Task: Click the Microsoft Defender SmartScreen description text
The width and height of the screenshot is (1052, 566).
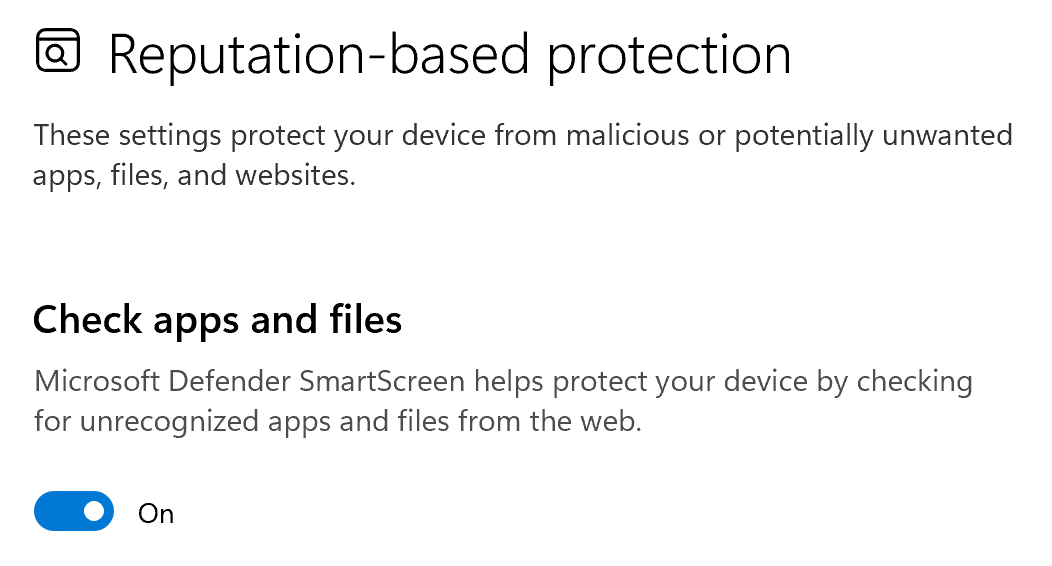Action: pos(502,401)
